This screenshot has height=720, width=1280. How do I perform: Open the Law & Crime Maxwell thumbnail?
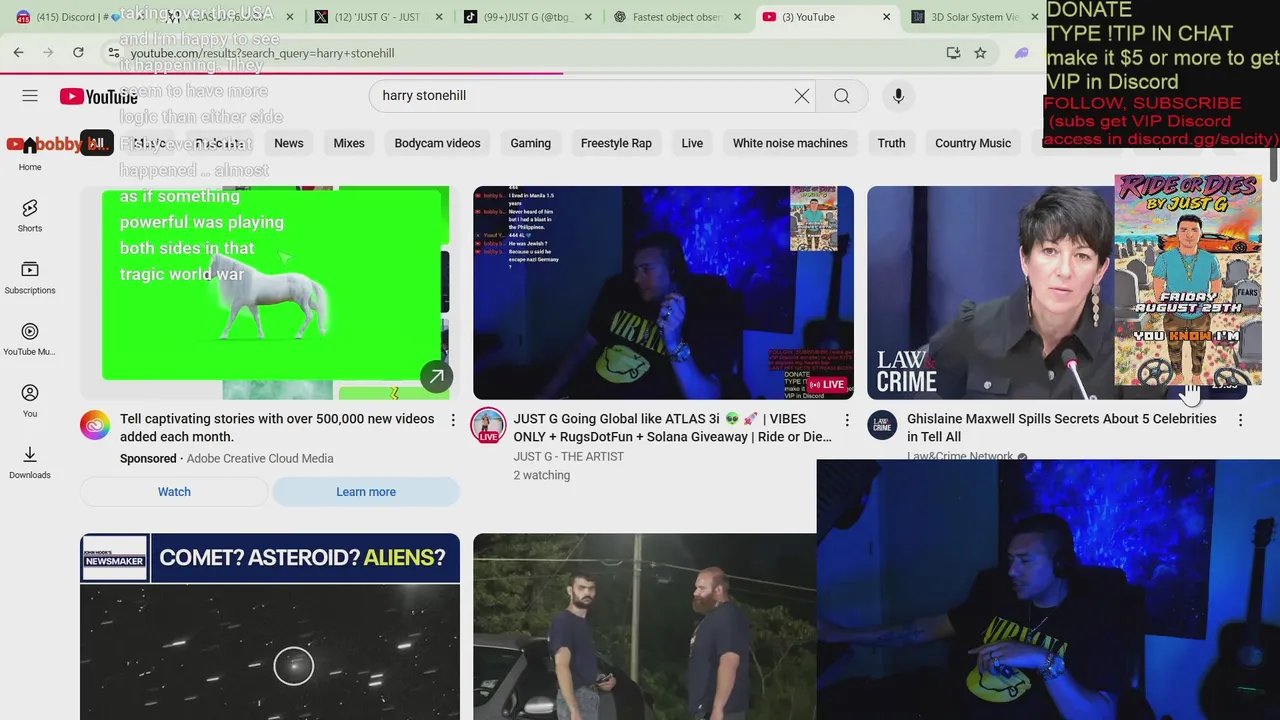tap(1057, 292)
